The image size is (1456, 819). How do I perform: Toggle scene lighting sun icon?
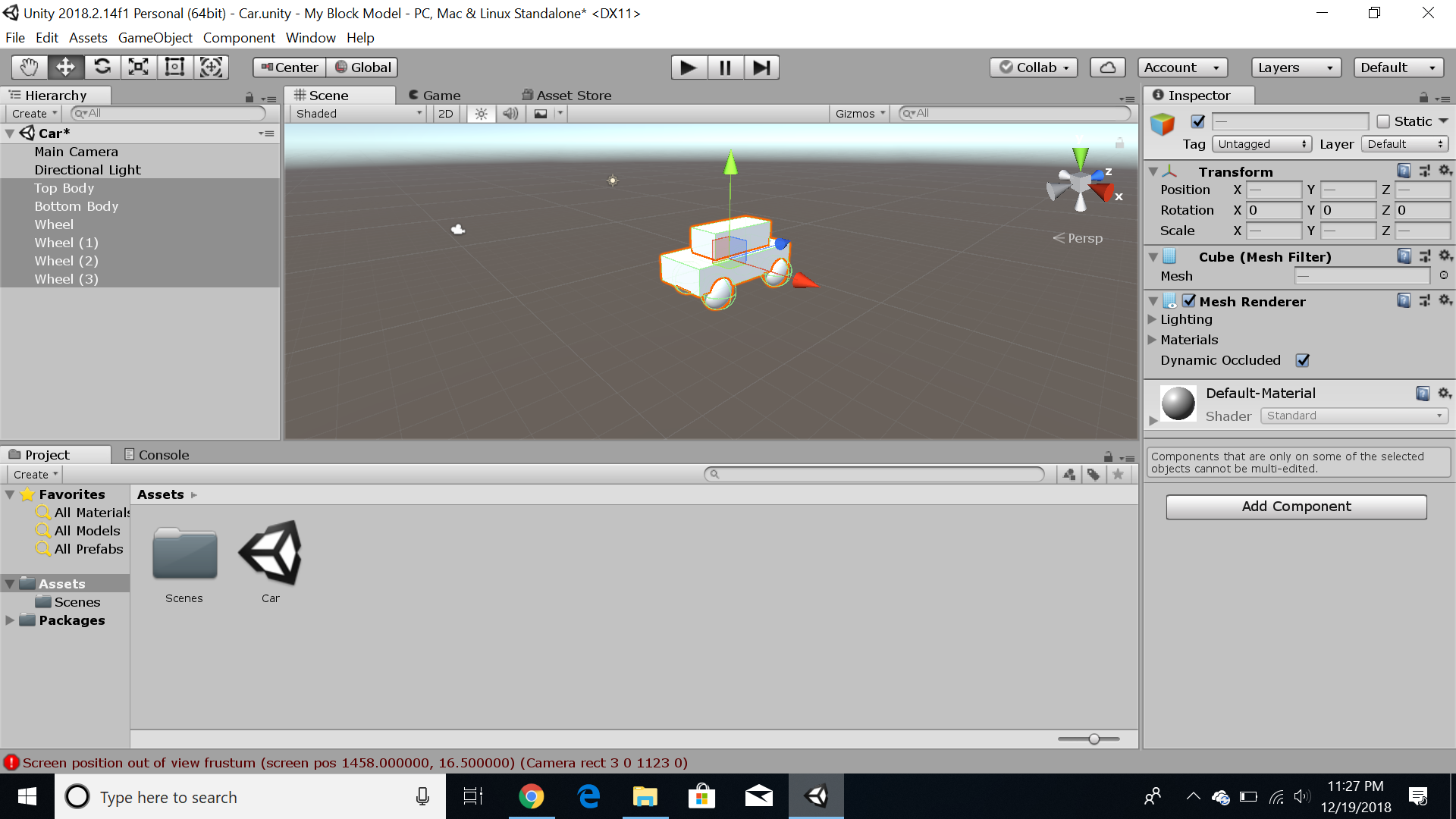[481, 114]
